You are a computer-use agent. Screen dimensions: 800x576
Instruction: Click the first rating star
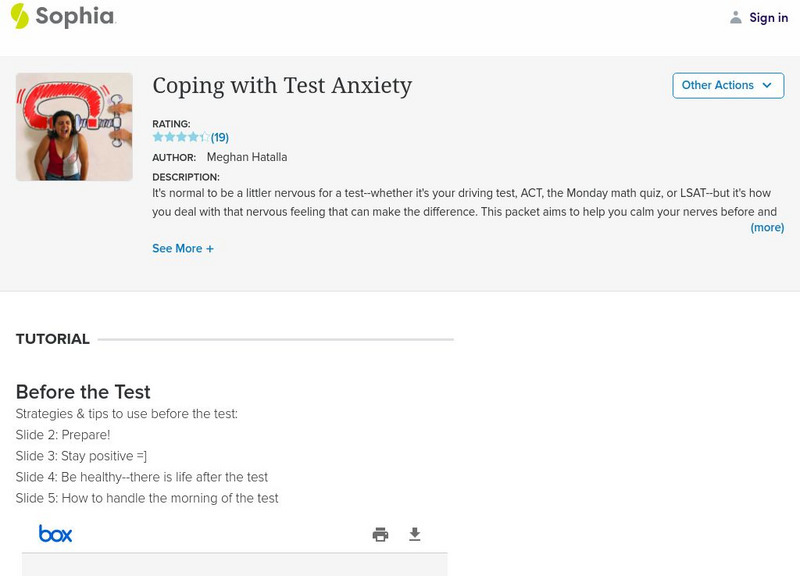(x=158, y=137)
